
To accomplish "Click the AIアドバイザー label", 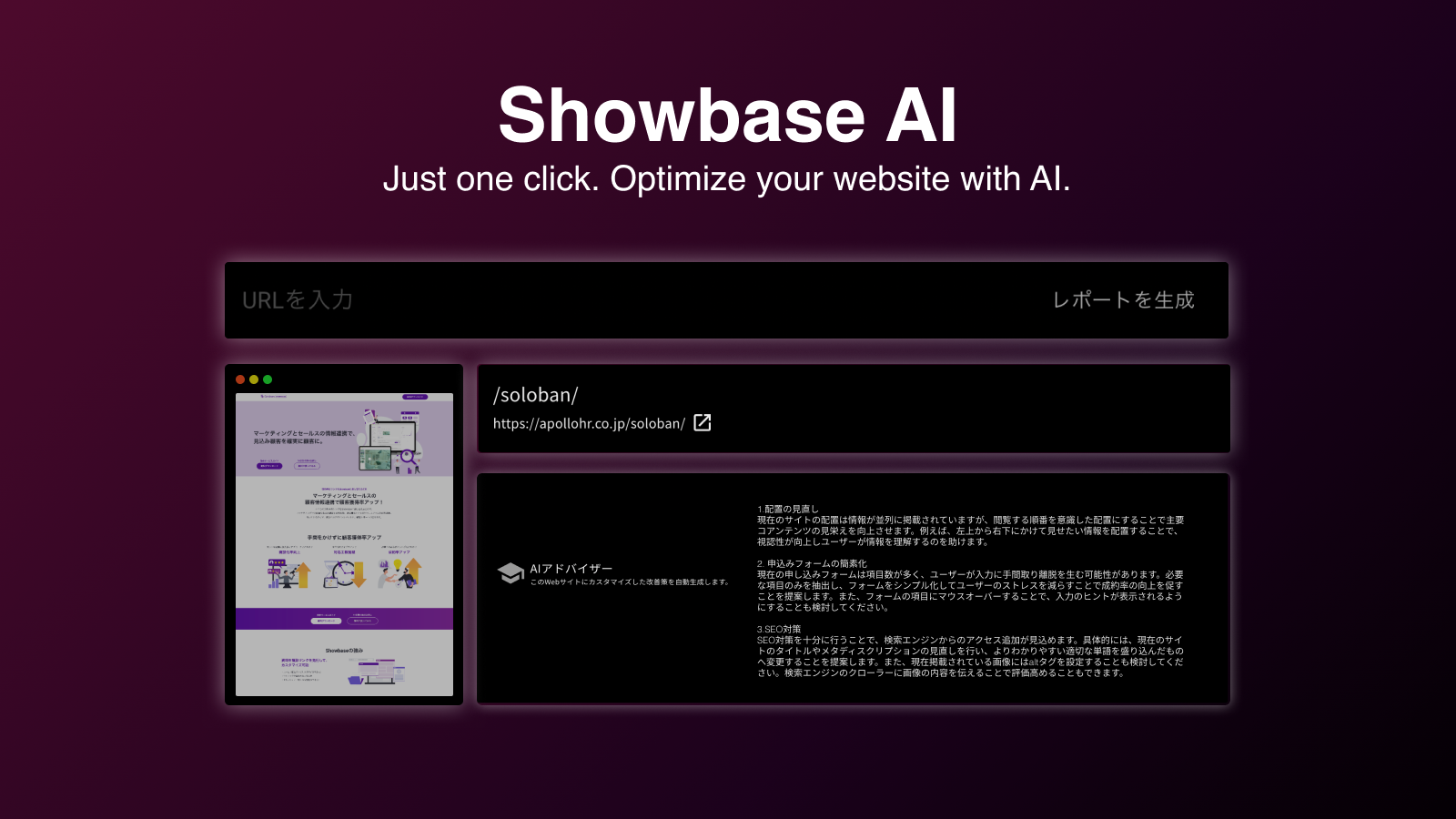I will pyautogui.click(x=571, y=568).
